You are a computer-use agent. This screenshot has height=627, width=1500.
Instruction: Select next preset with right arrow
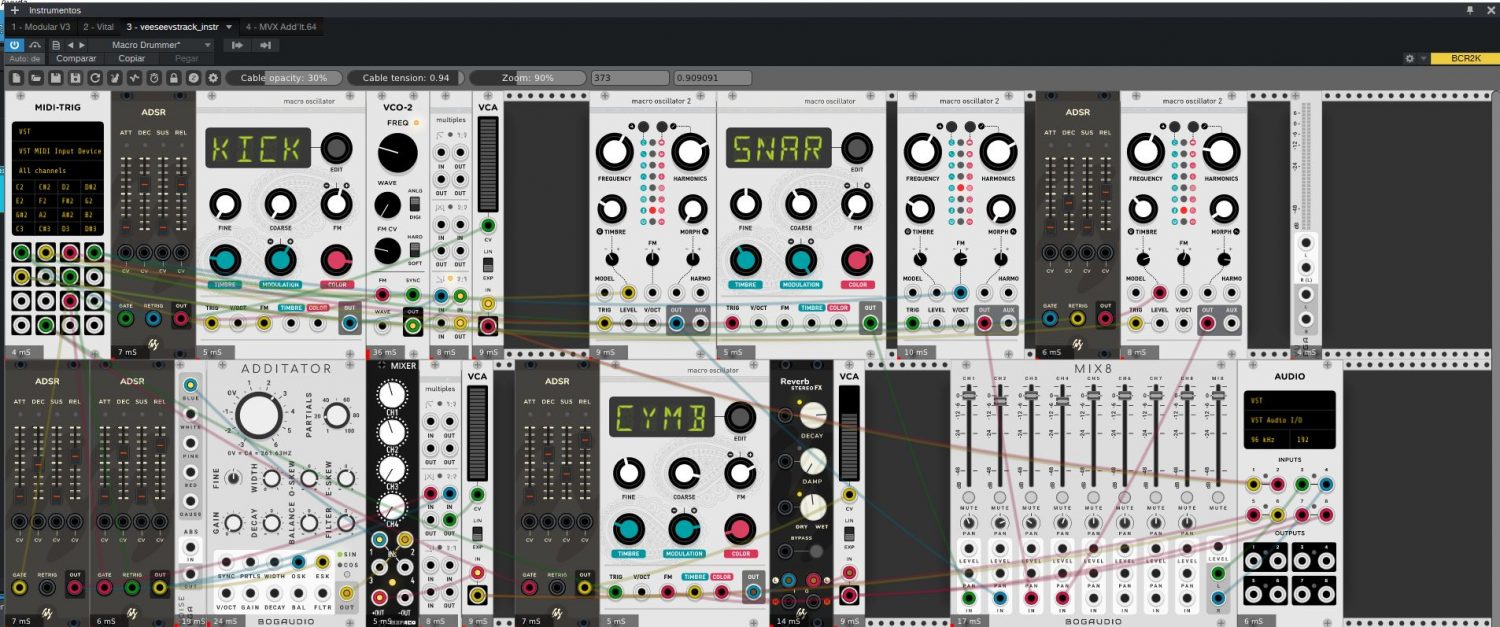(82, 45)
